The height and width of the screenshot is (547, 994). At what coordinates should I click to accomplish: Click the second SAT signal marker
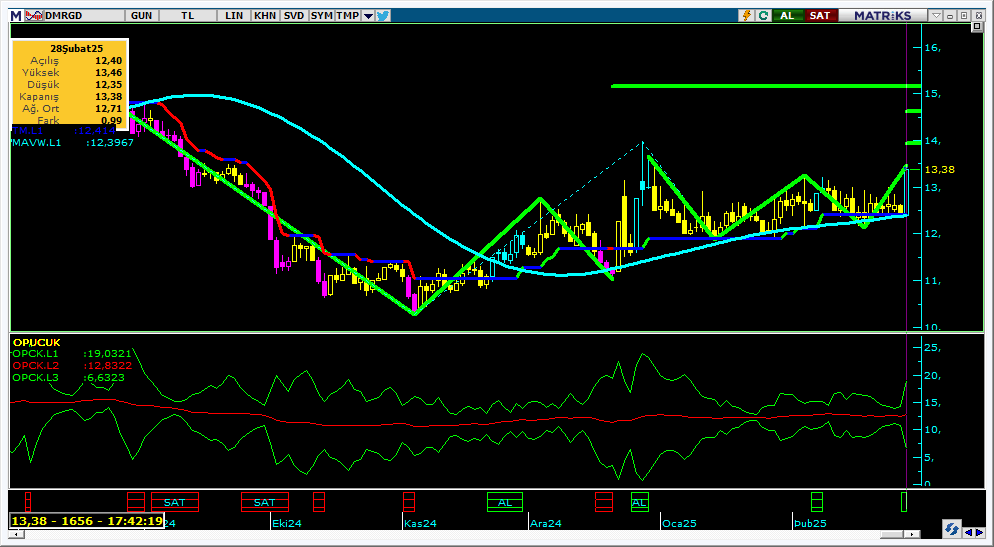pyautogui.click(x=264, y=502)
